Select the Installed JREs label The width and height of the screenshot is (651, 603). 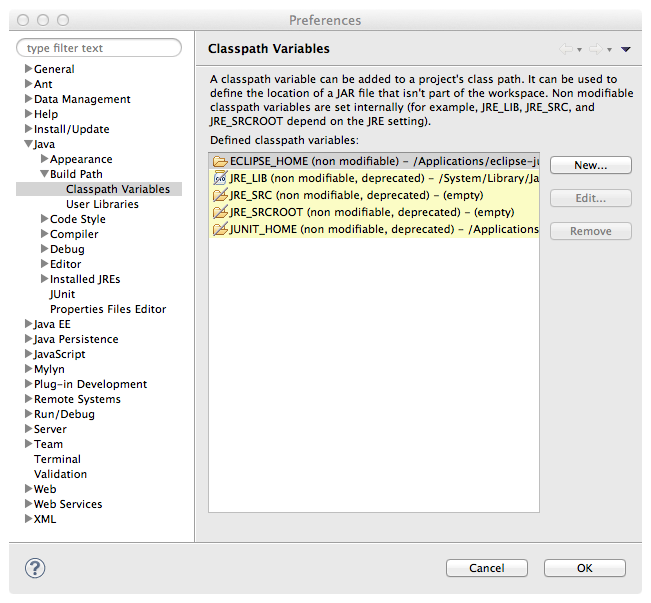[85, 279]
